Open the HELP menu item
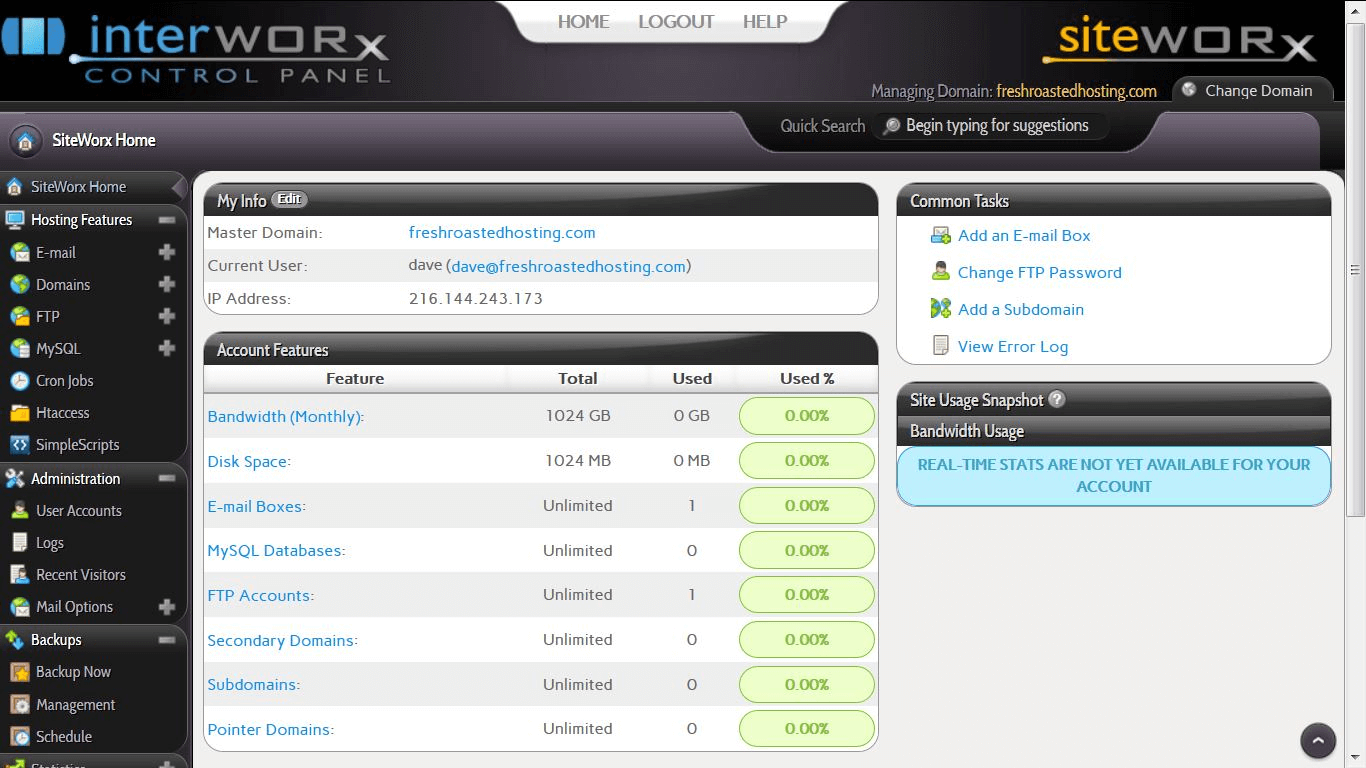 [x=765, y=22]
